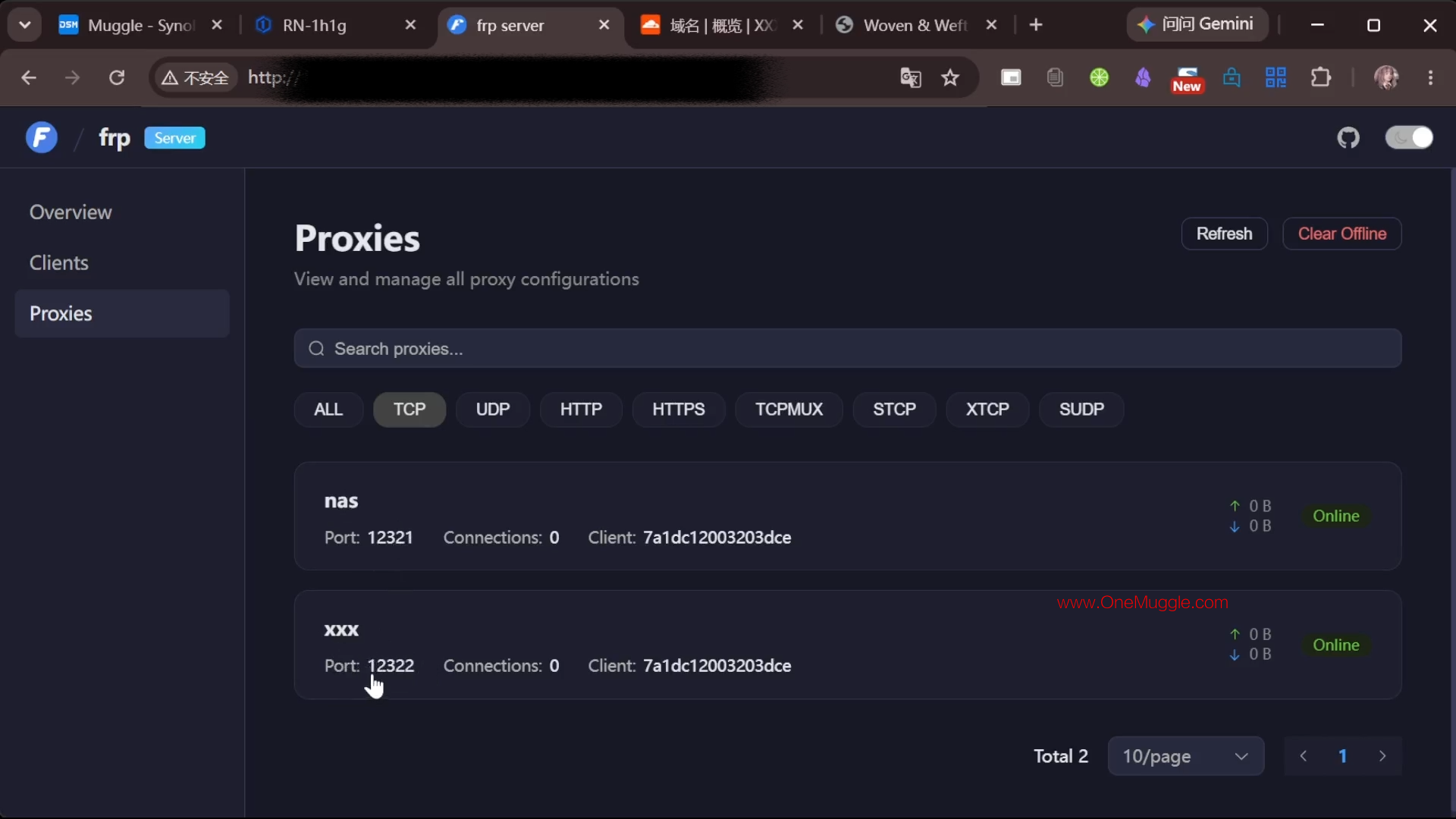This screenshot has height=819, width=1456.
Task: Select the ALL filter chip
Action: coord(328,409)
